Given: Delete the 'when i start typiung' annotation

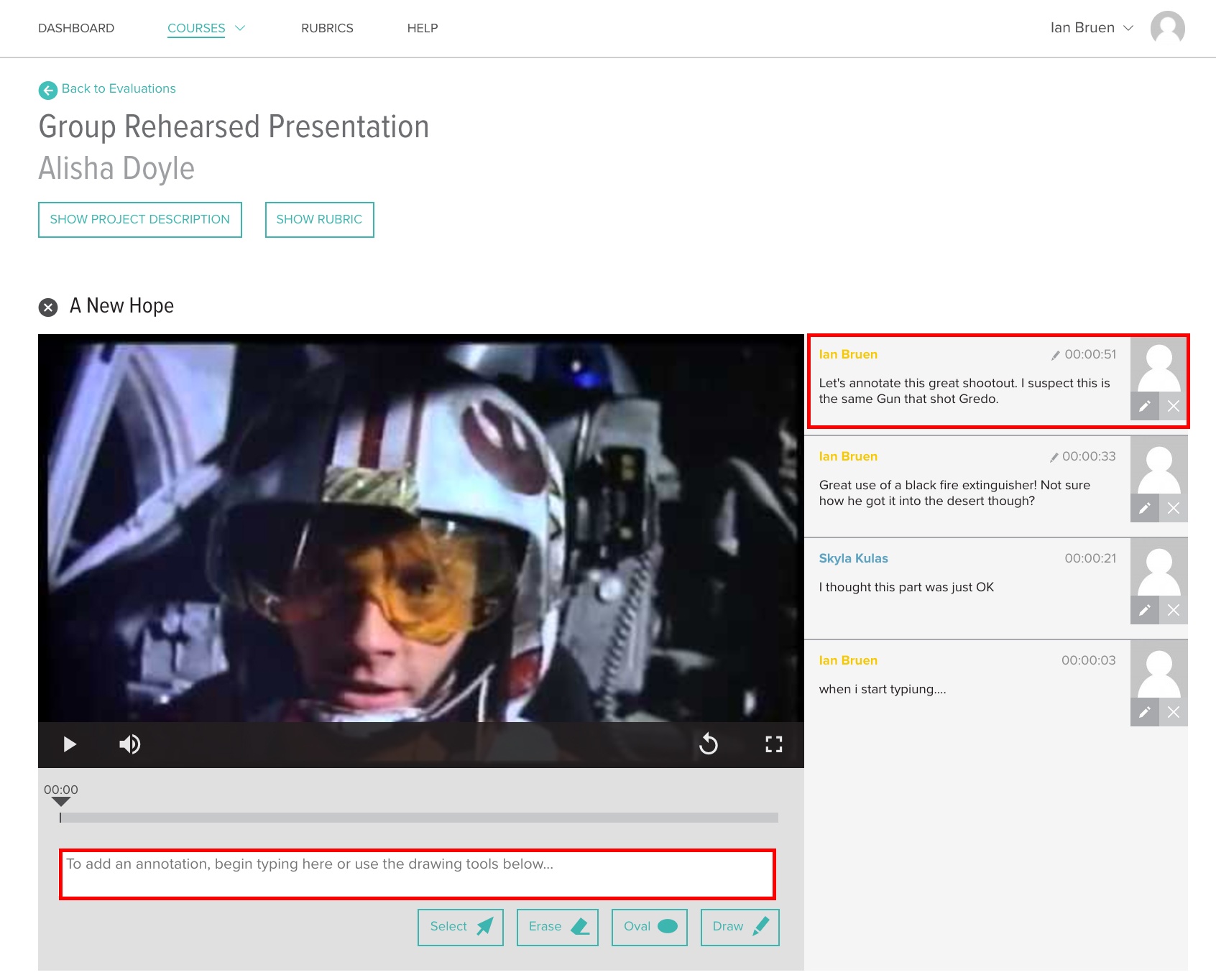Looking at the screenshot, I should point(1174,712).
